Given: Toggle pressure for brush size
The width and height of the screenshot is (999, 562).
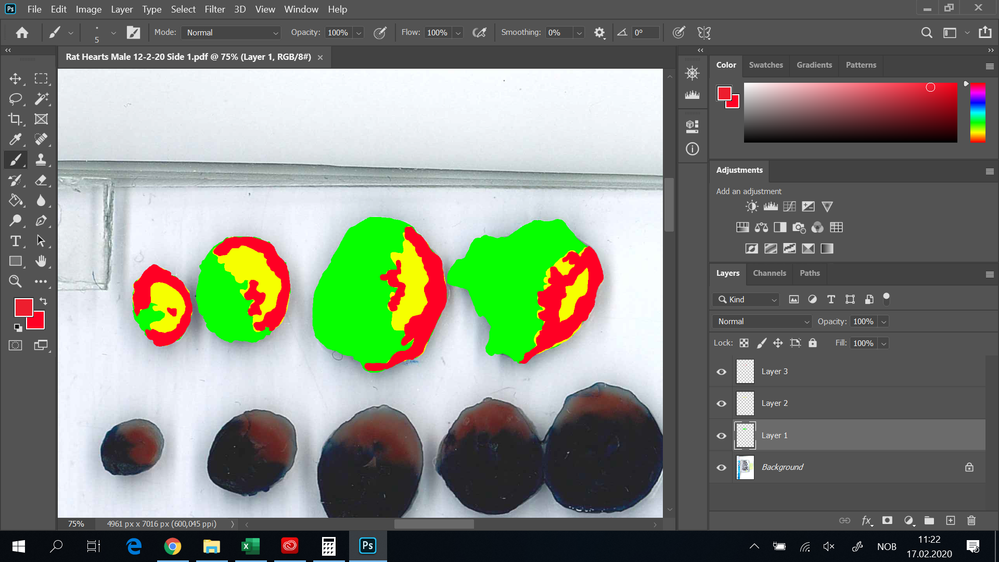Looking at the screenshot, I should (x=679, y=32).
